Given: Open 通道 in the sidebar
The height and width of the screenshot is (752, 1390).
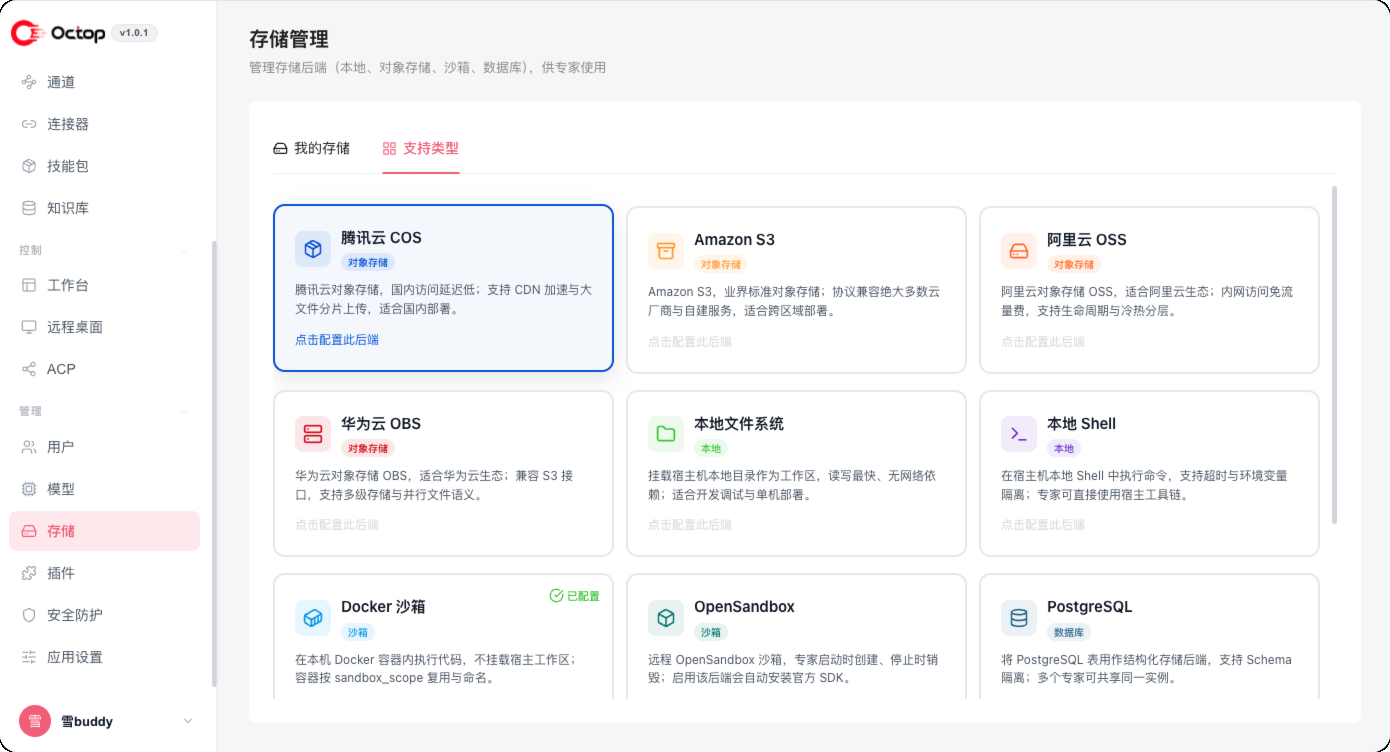Looking at the screenshot, I should (x=104, y=82).
